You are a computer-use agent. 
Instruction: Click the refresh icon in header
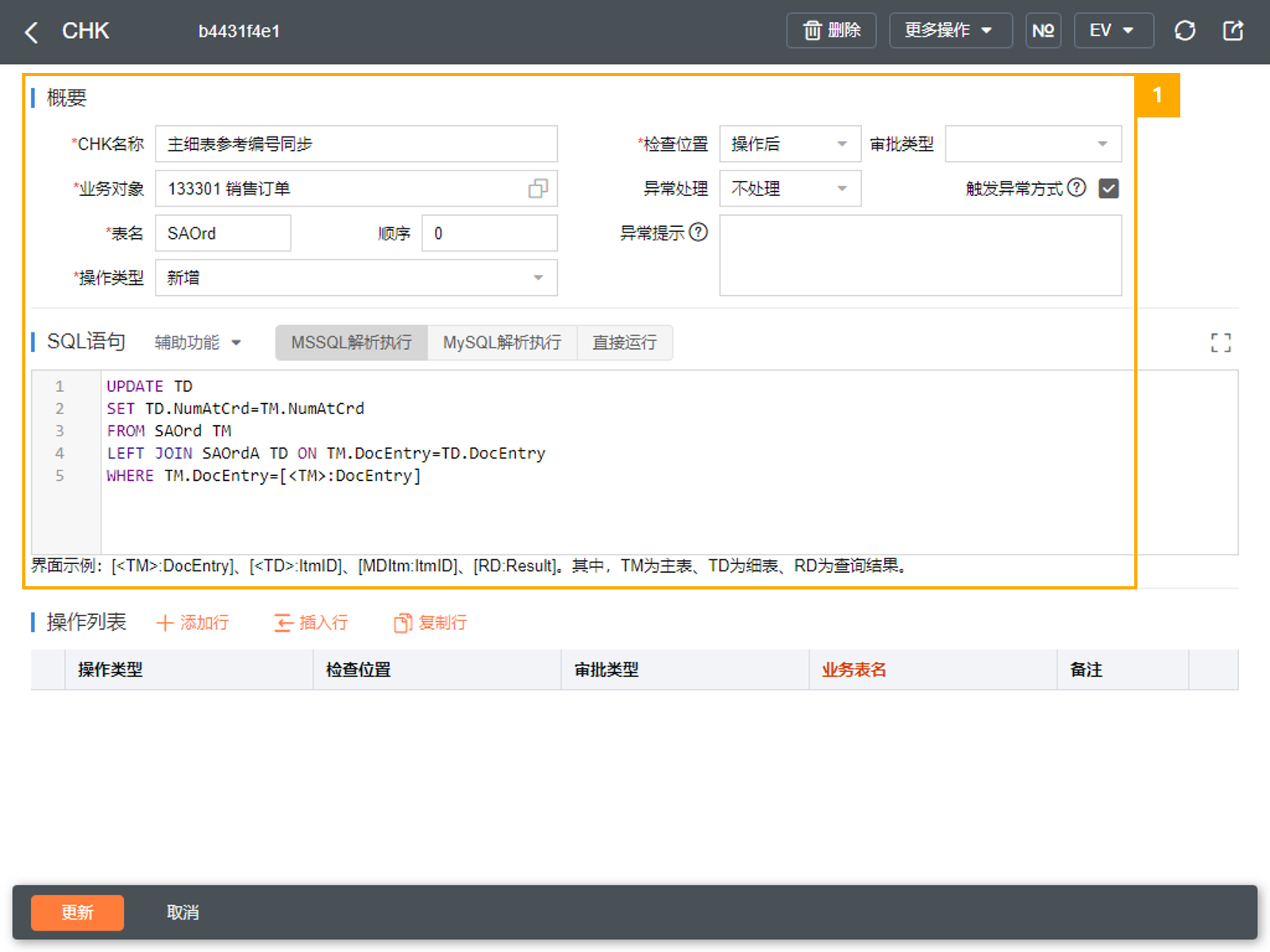tap(1185, 31)
